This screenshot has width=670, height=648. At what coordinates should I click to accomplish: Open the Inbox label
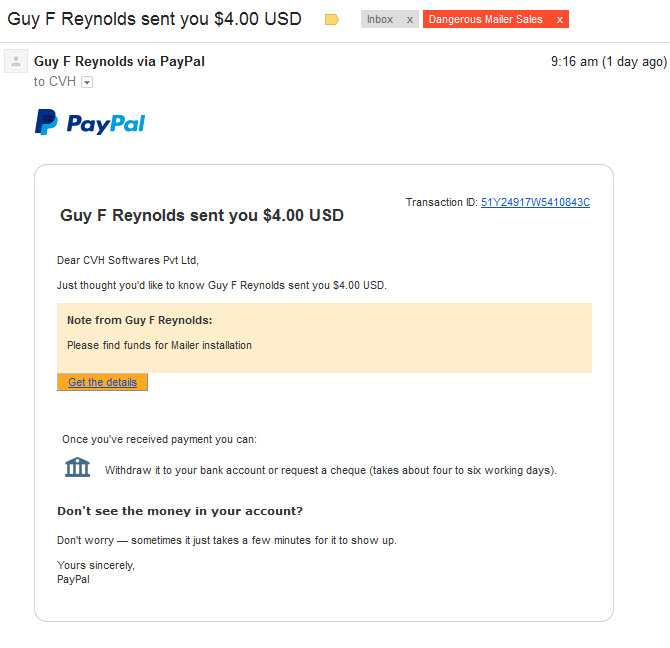(380, 20)
